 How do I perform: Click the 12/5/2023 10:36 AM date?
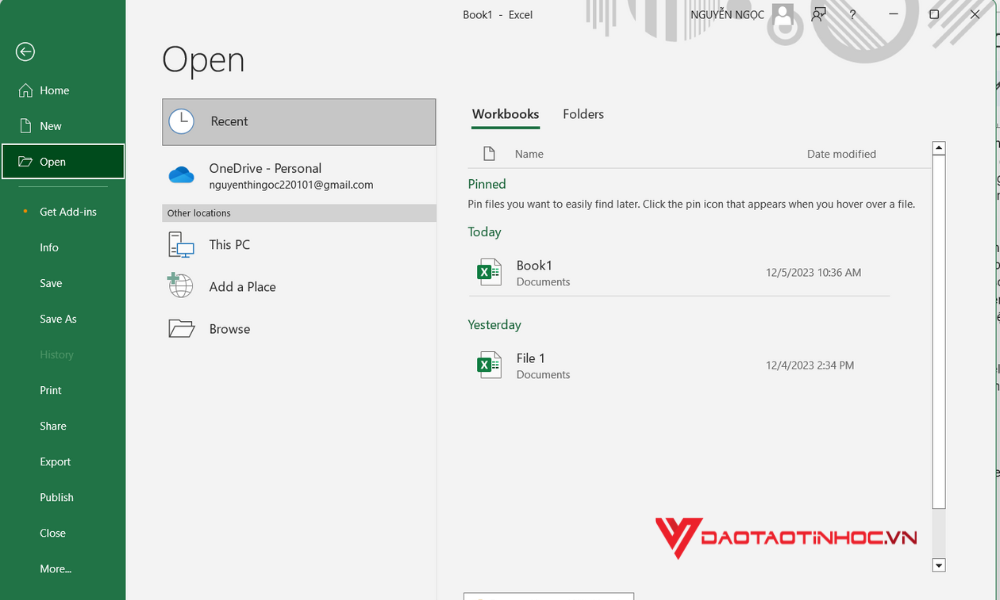813,273
